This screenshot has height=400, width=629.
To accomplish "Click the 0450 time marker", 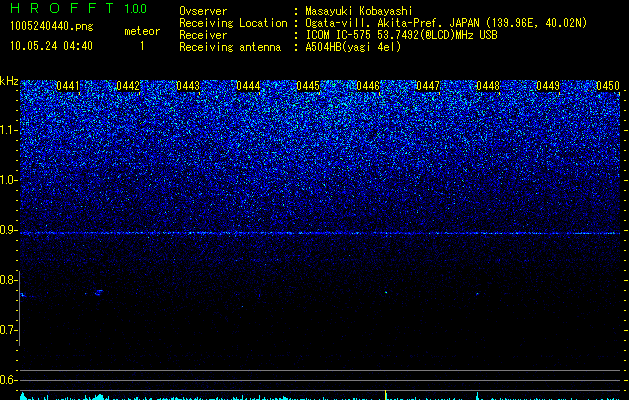I will [x=608, y=86].
